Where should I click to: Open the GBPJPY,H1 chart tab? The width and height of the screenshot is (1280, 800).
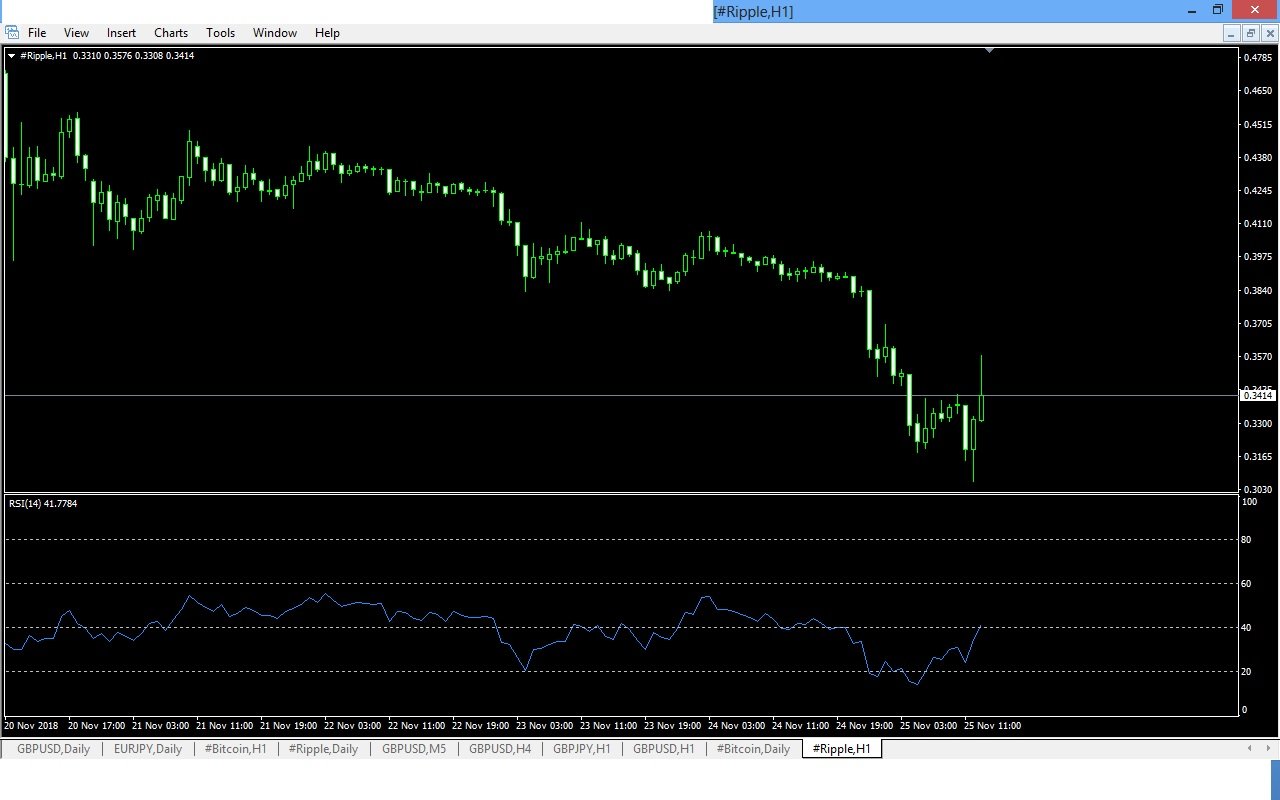click(581, 748)
